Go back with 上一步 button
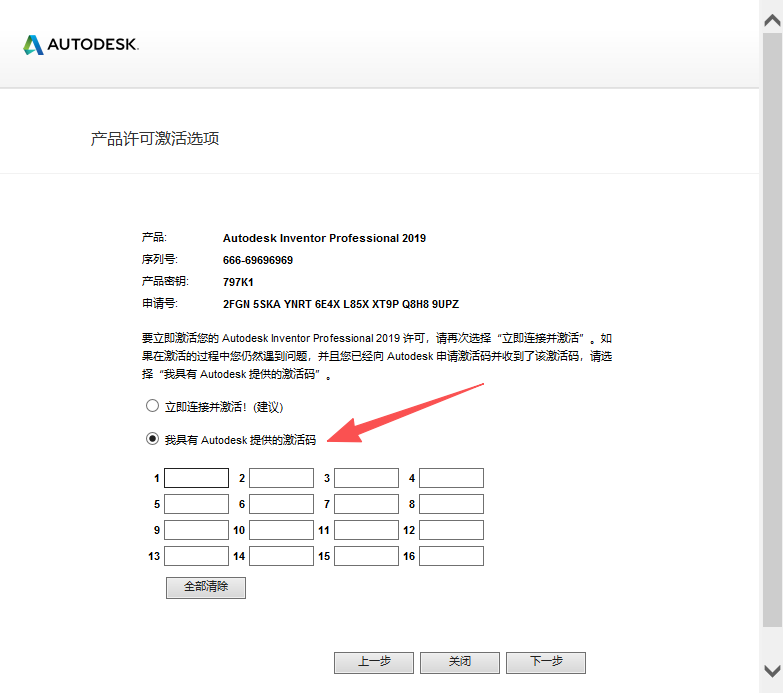 click(374, 662)
